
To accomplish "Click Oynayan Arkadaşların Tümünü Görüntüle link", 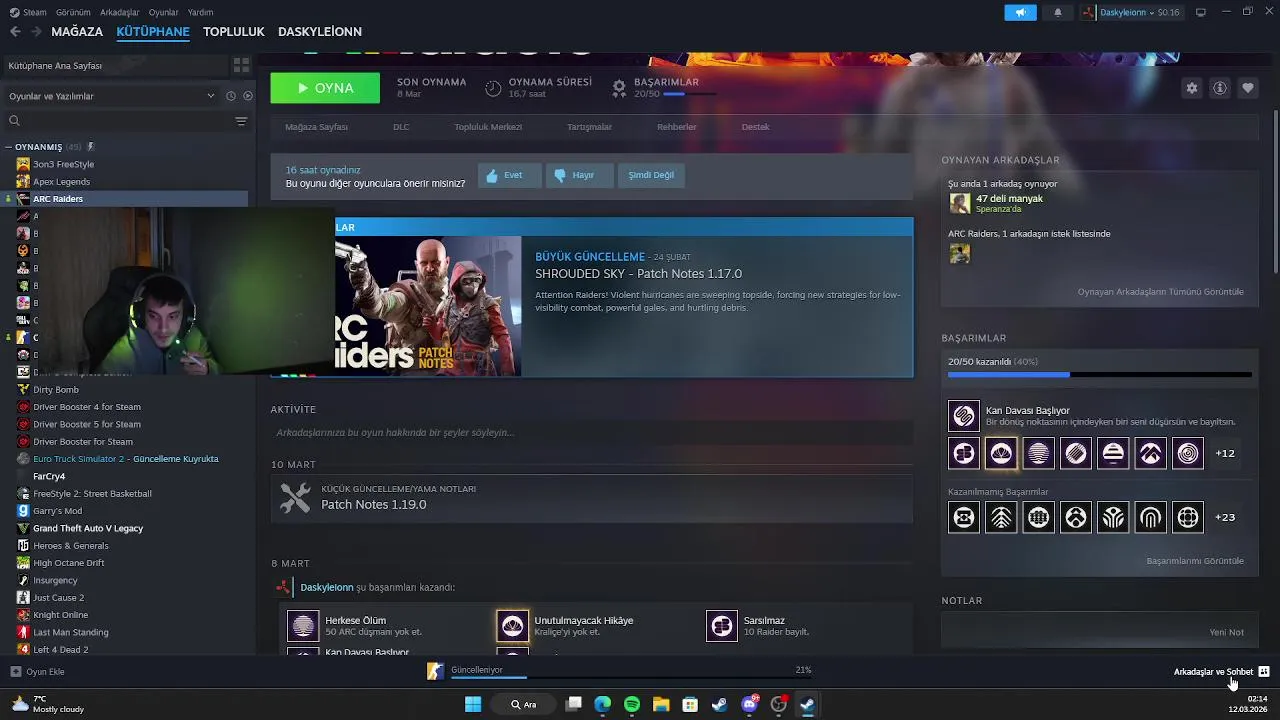I will point(1161,292).
